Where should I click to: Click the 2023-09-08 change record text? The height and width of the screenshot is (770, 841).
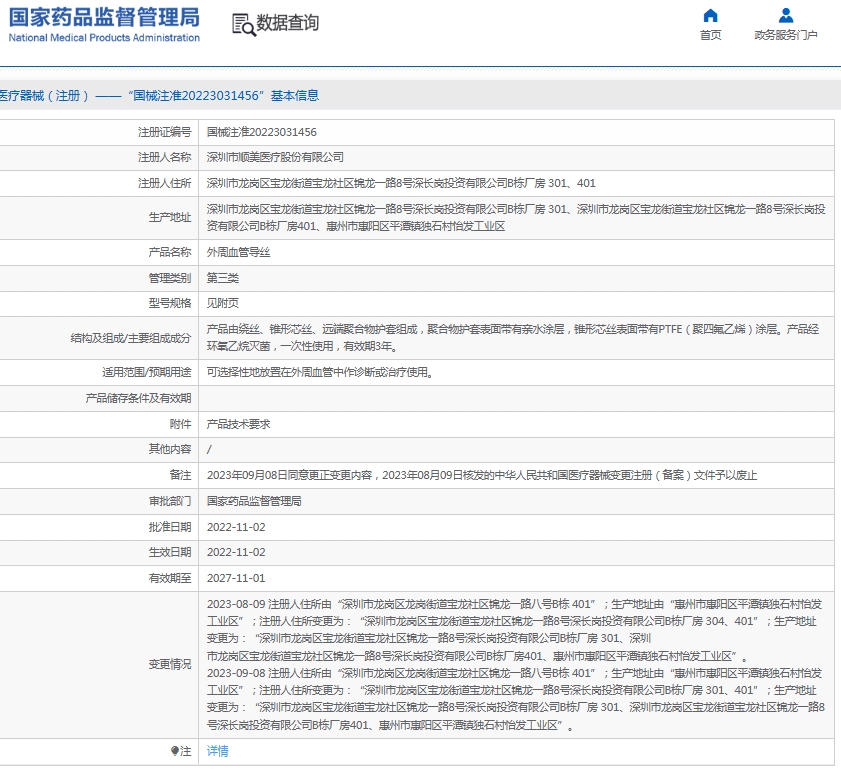515,699
